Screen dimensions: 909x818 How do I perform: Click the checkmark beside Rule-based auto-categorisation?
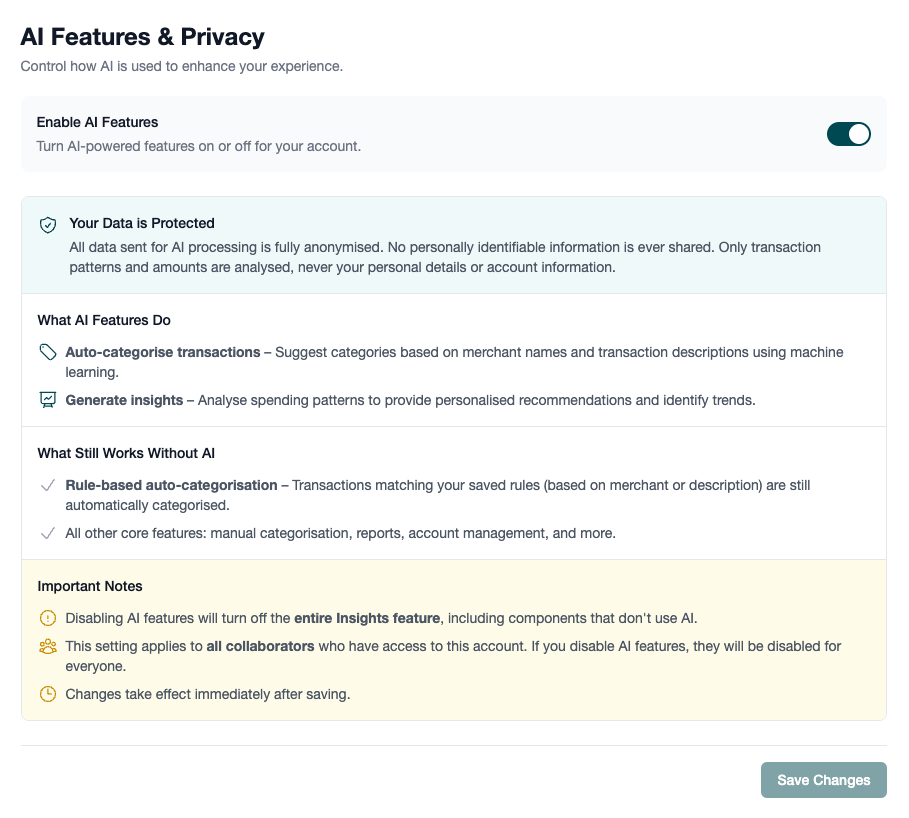[x=47, y=485]
